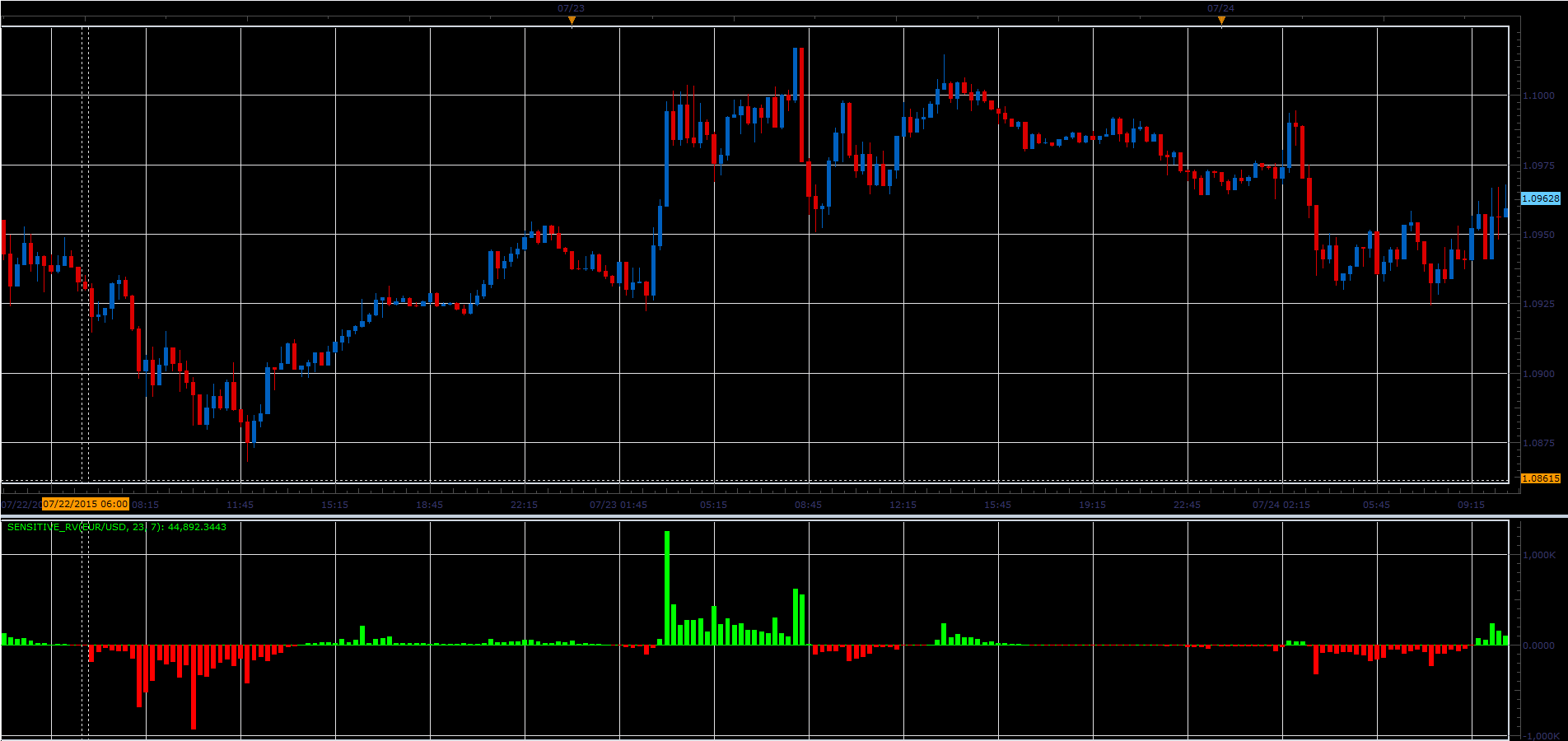
Task: Click the 07/24 day marker triangle
Action: [x=1221, y=21]
